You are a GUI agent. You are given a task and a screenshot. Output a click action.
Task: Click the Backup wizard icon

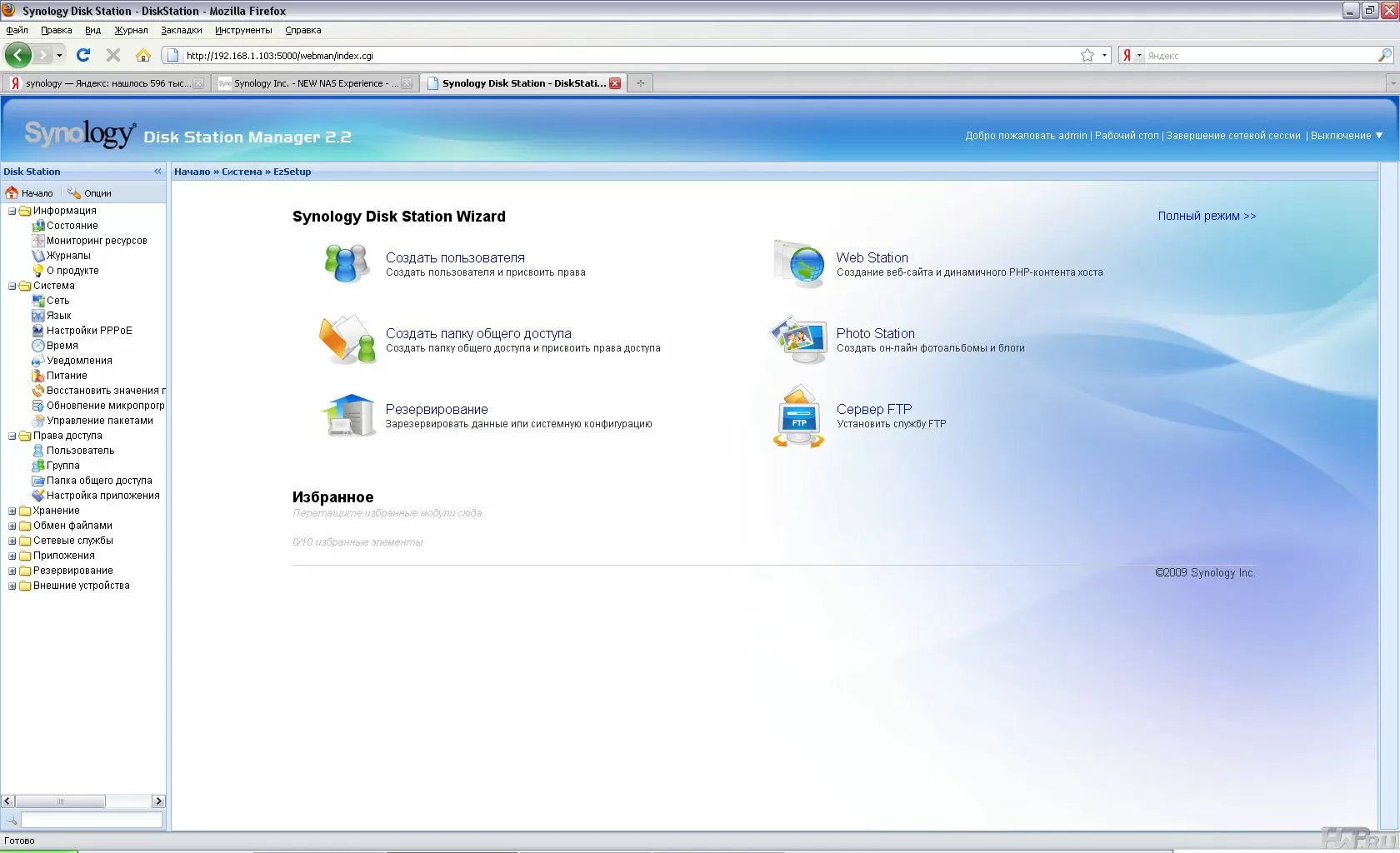(x=348, y=416)
